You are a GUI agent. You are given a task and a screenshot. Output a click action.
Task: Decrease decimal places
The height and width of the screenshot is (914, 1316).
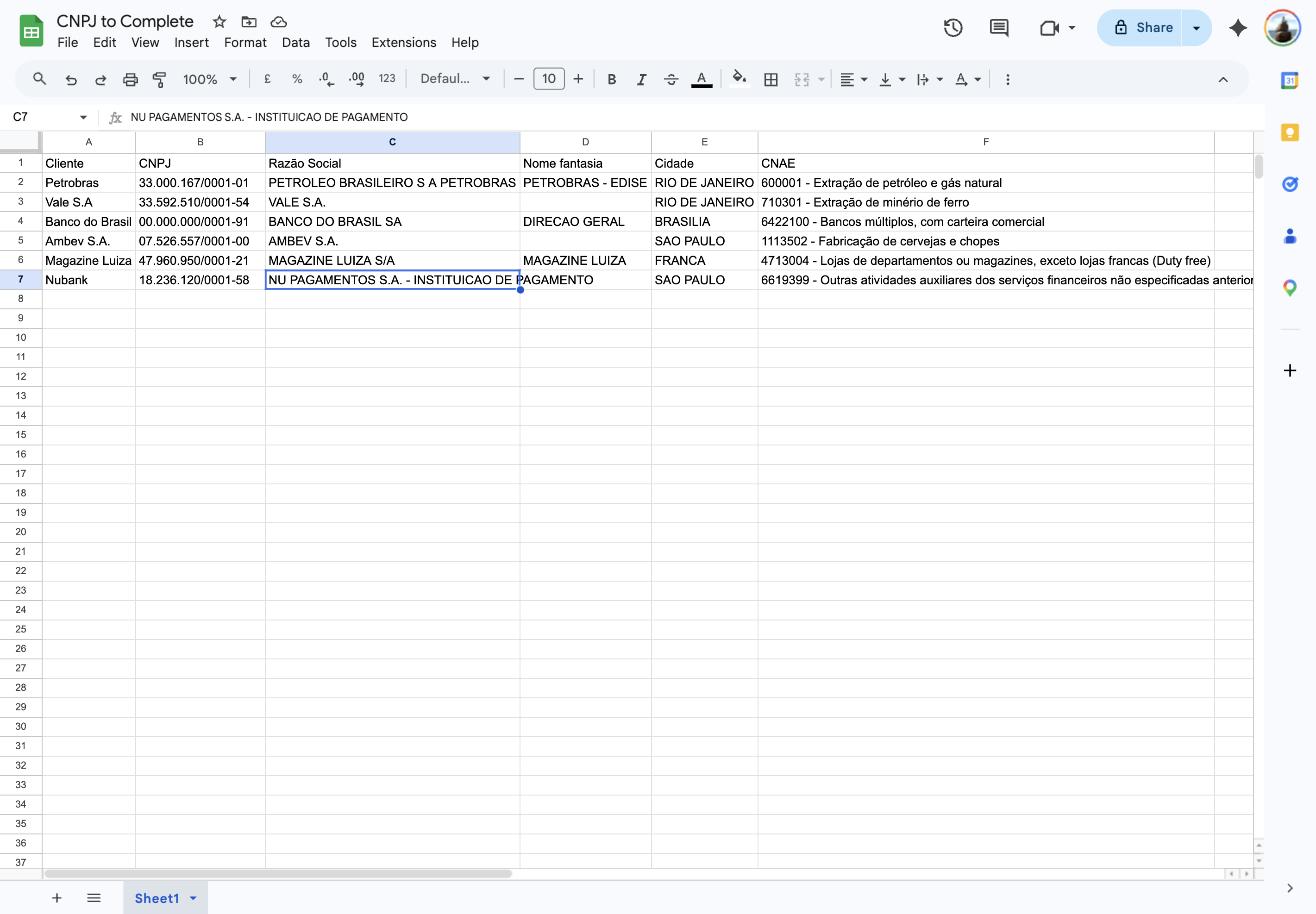point(326,79)
